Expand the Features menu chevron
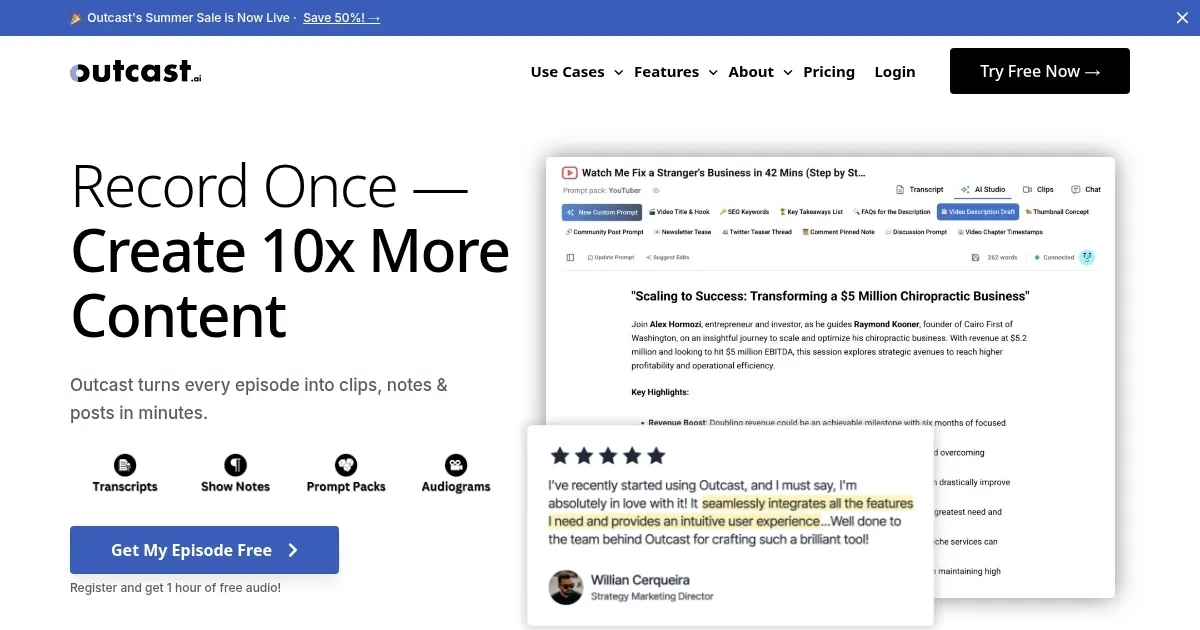 coord(713,72)
